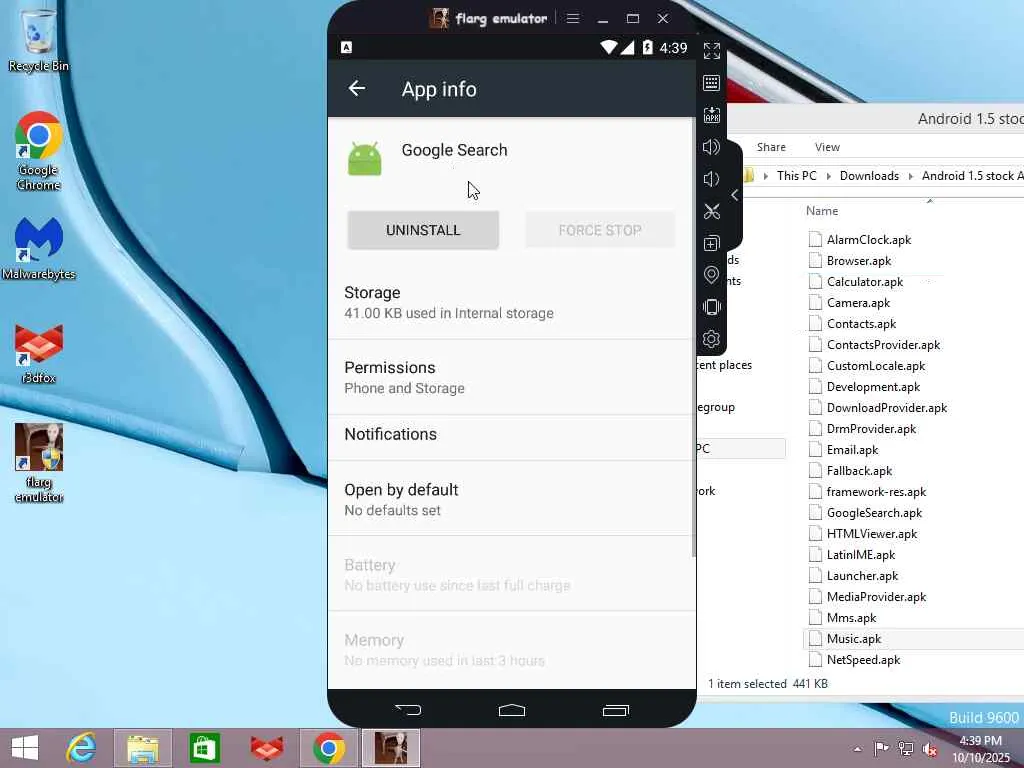Tap the Android recent apps button
This screenshot has width=1024, height=768.
(x=615, y=710)
